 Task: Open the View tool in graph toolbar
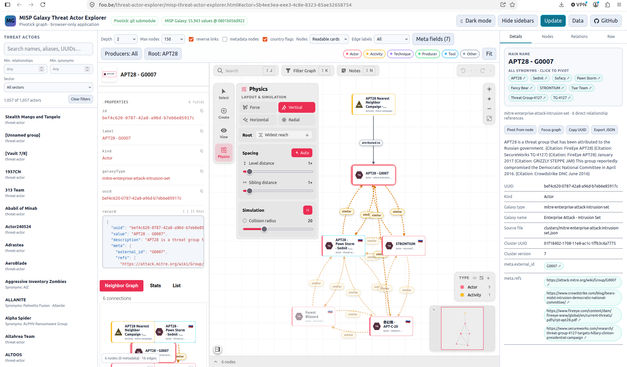[x=224, y=133]
